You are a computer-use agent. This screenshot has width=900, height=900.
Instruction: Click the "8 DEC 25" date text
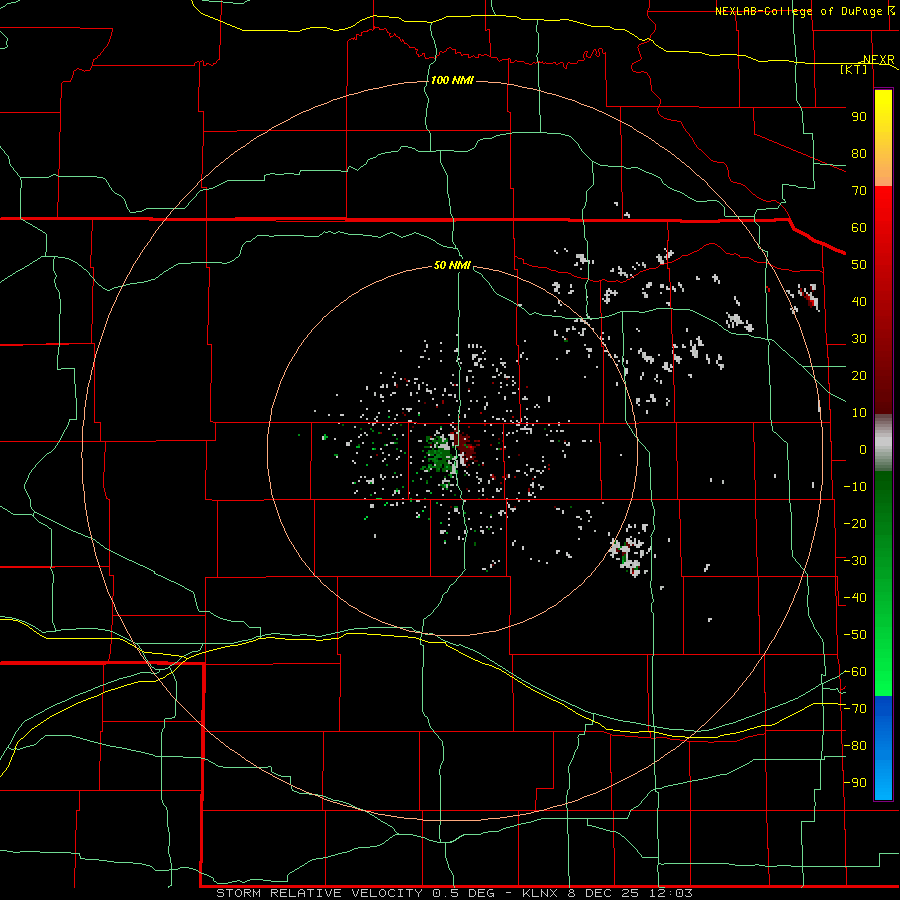point(604,893)
